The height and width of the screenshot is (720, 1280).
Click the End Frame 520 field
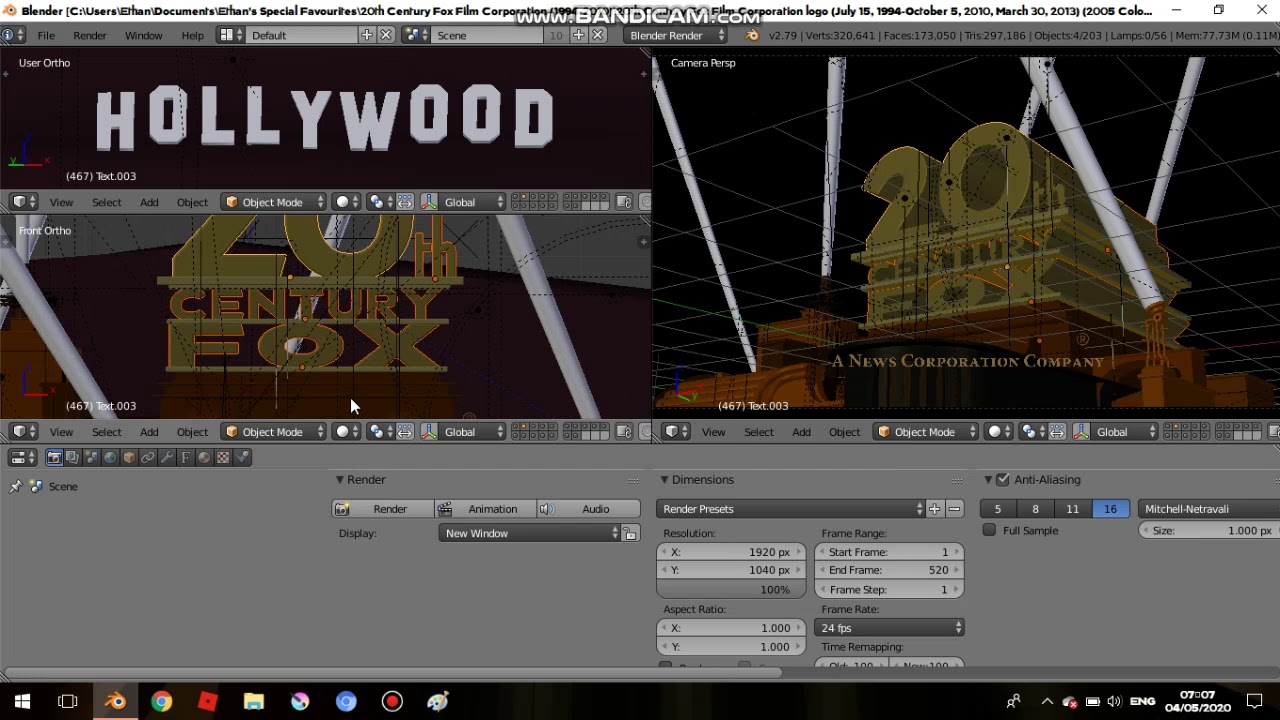click(x=890, y=570)
